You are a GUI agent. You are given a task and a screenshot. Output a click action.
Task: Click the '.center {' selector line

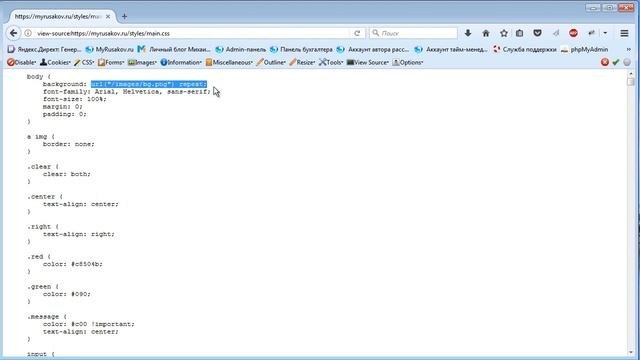[45, 197]
